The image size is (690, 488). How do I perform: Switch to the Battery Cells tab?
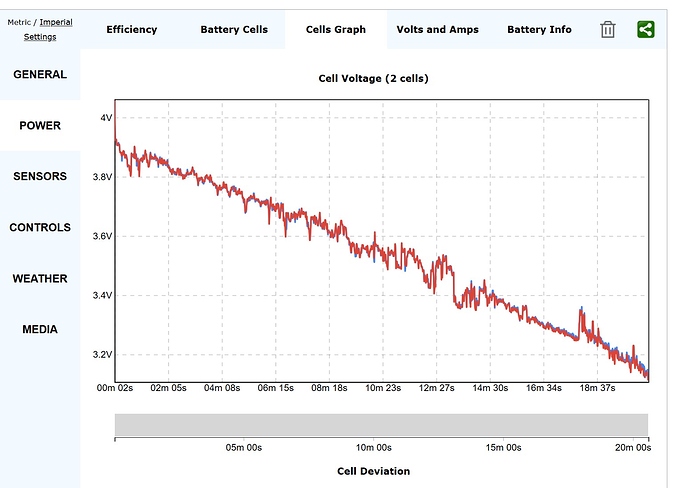point(234,29)
